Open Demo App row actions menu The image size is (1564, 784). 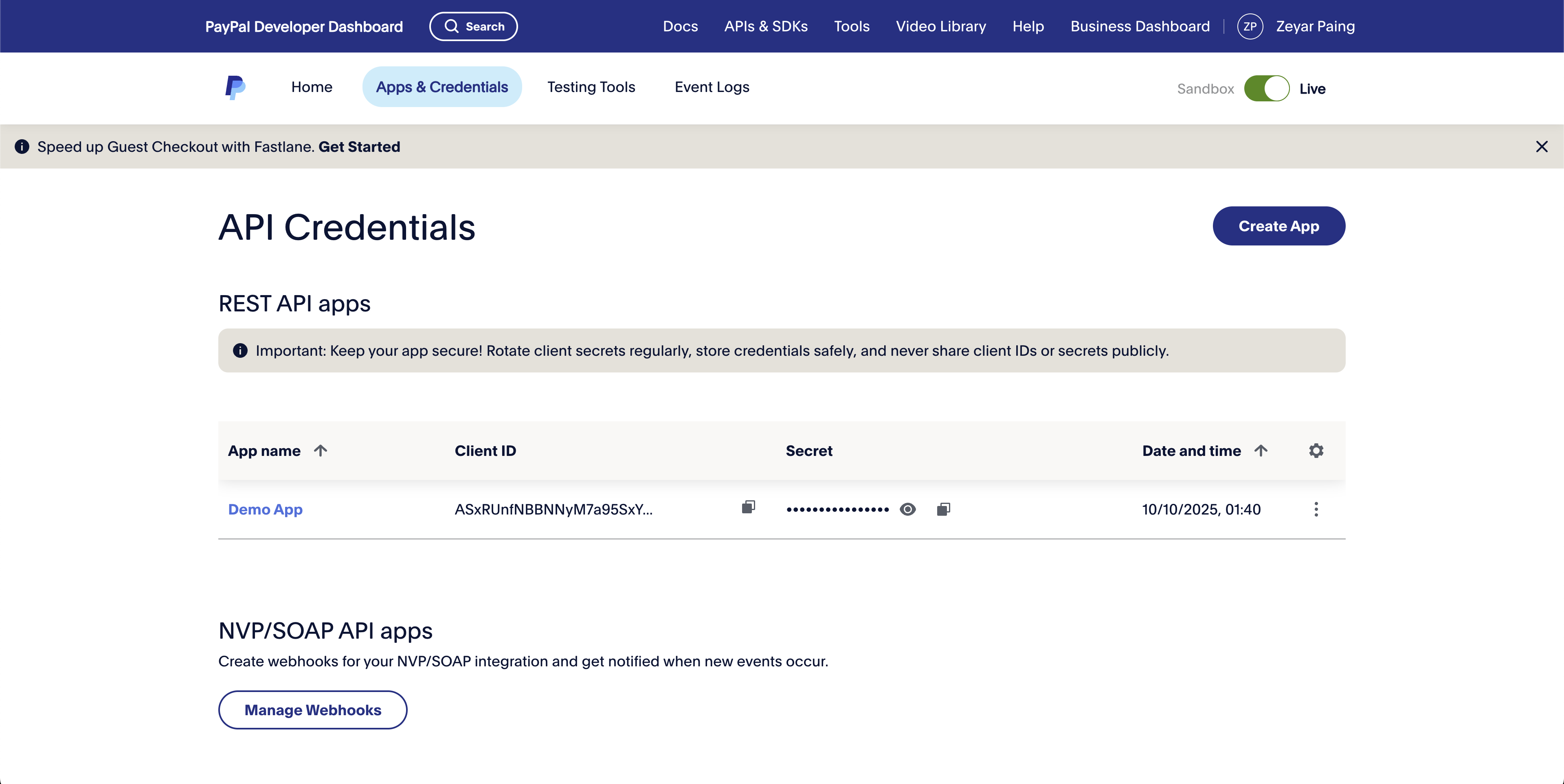(x=1316, y=509)
